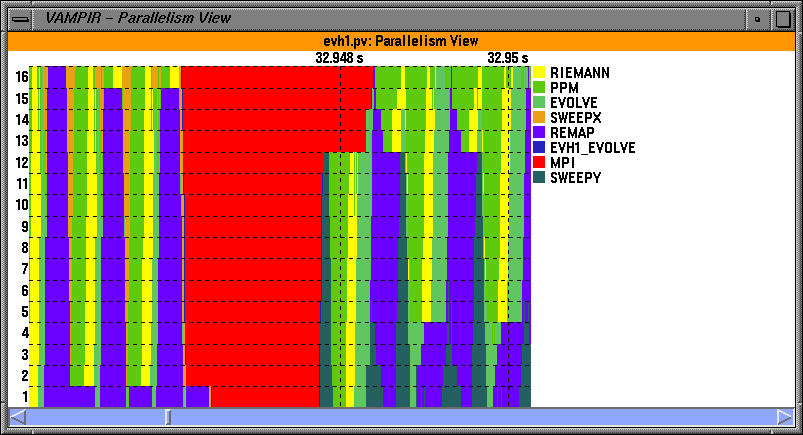Click the y-axis label 1
This screenshot has width=803, height=435.
pos(25,397)
